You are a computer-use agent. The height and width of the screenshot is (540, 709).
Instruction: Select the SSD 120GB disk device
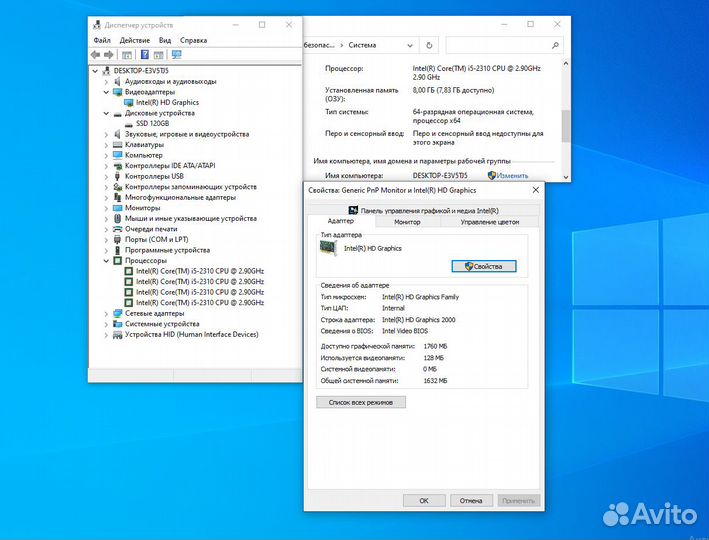(x=152, y=123)
